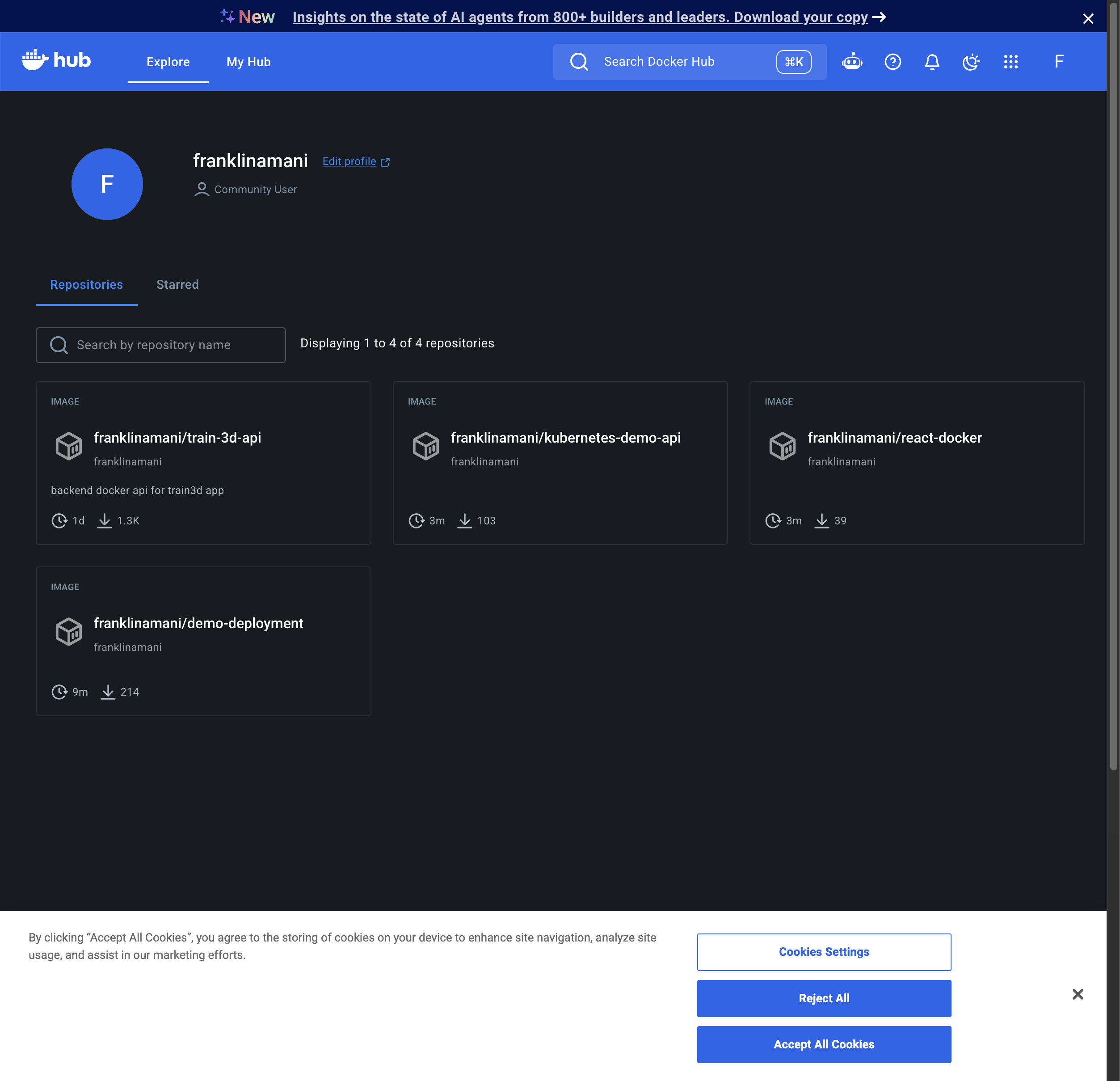Click the large F profile avatar
The height and width of the screenshot is (1081, 1120).
tap(107, 184)
